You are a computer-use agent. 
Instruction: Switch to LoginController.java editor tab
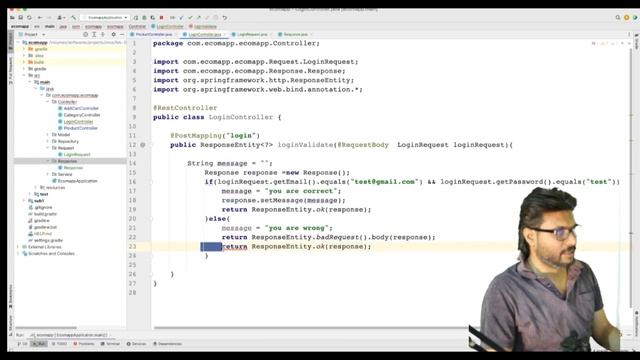coord(205,34)
